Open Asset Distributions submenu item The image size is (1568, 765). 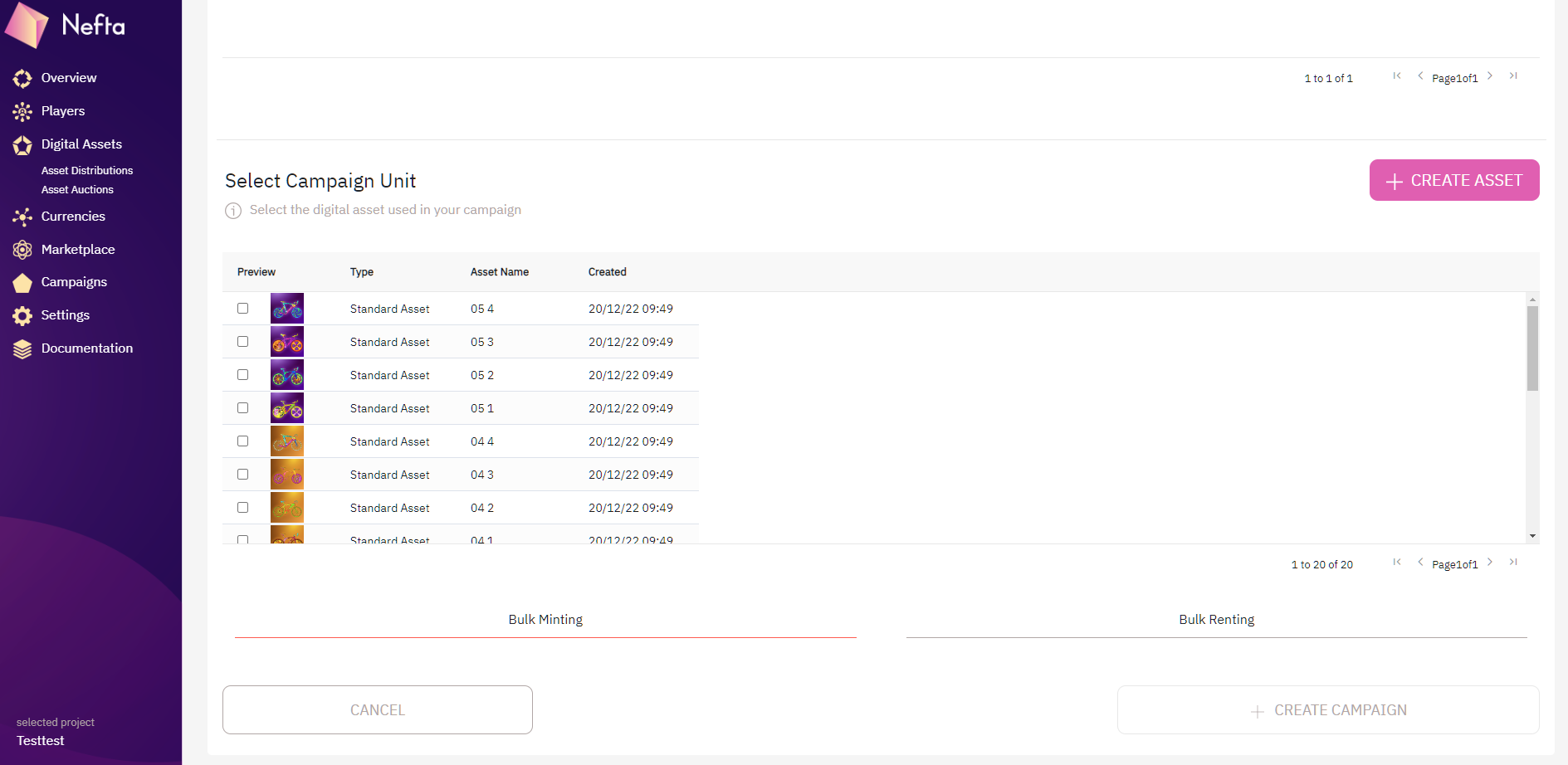point(87,171)
